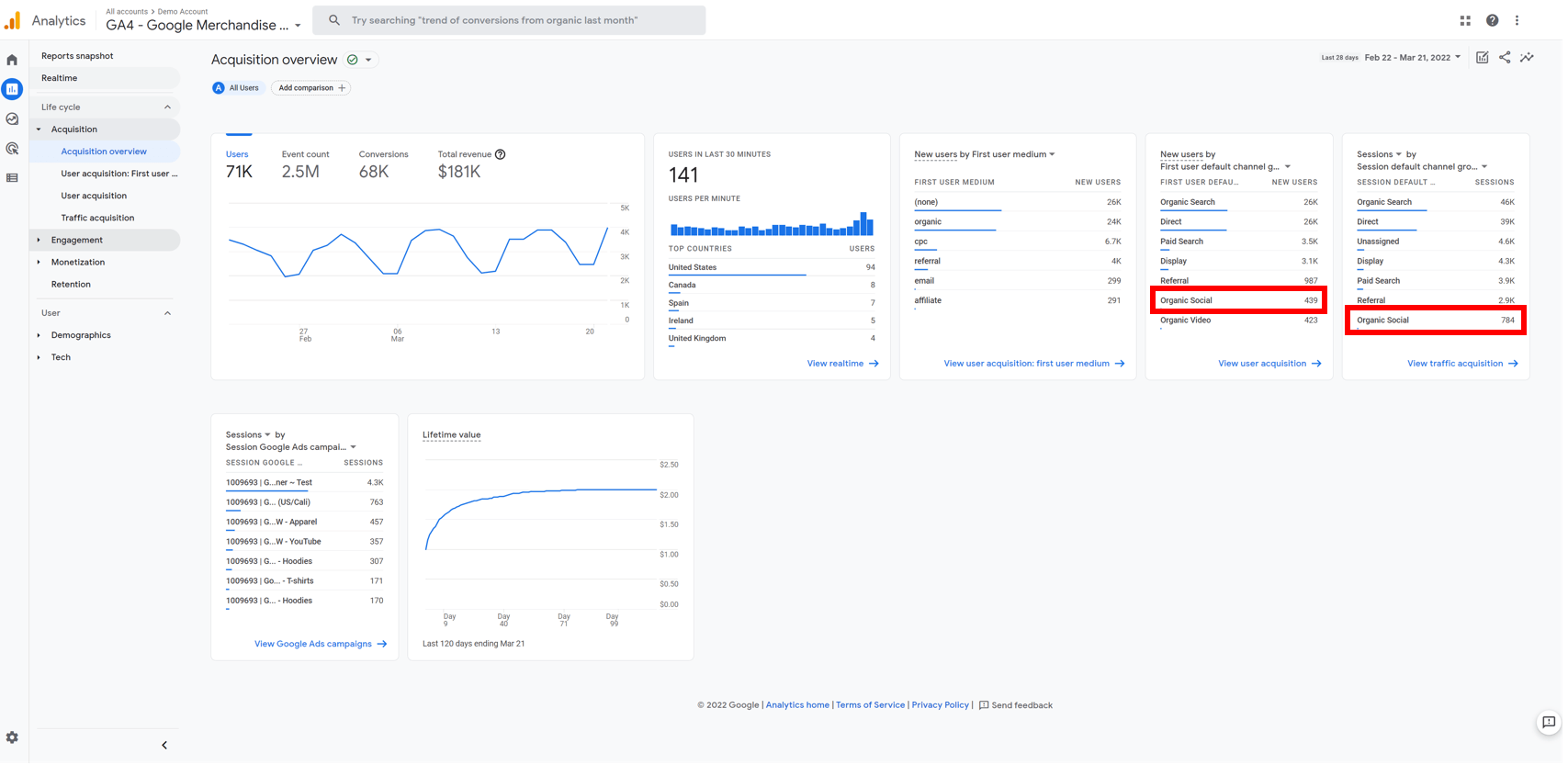Open the Advertising icon in left rail
The height and width of the screenshot is (765, 1568).
12,148
